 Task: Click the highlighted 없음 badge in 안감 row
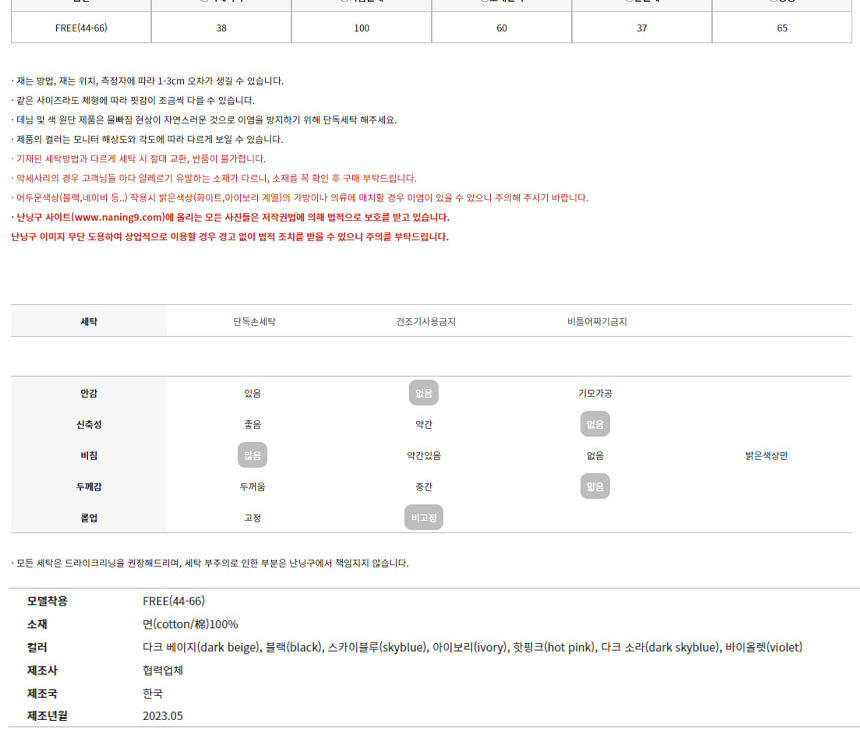[x=423, y=394]
